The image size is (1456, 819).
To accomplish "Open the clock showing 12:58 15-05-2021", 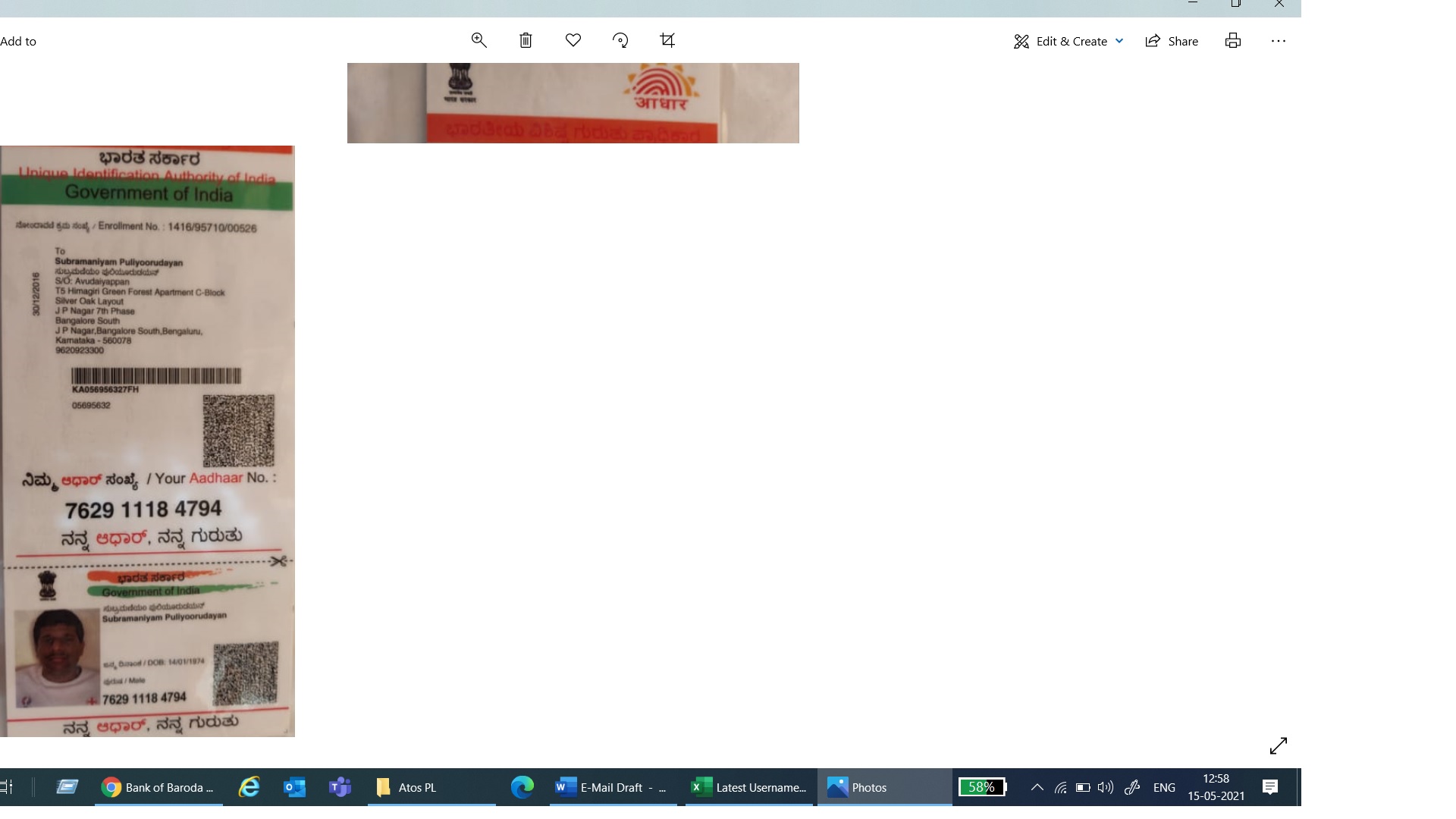I will click(1216, 787).
